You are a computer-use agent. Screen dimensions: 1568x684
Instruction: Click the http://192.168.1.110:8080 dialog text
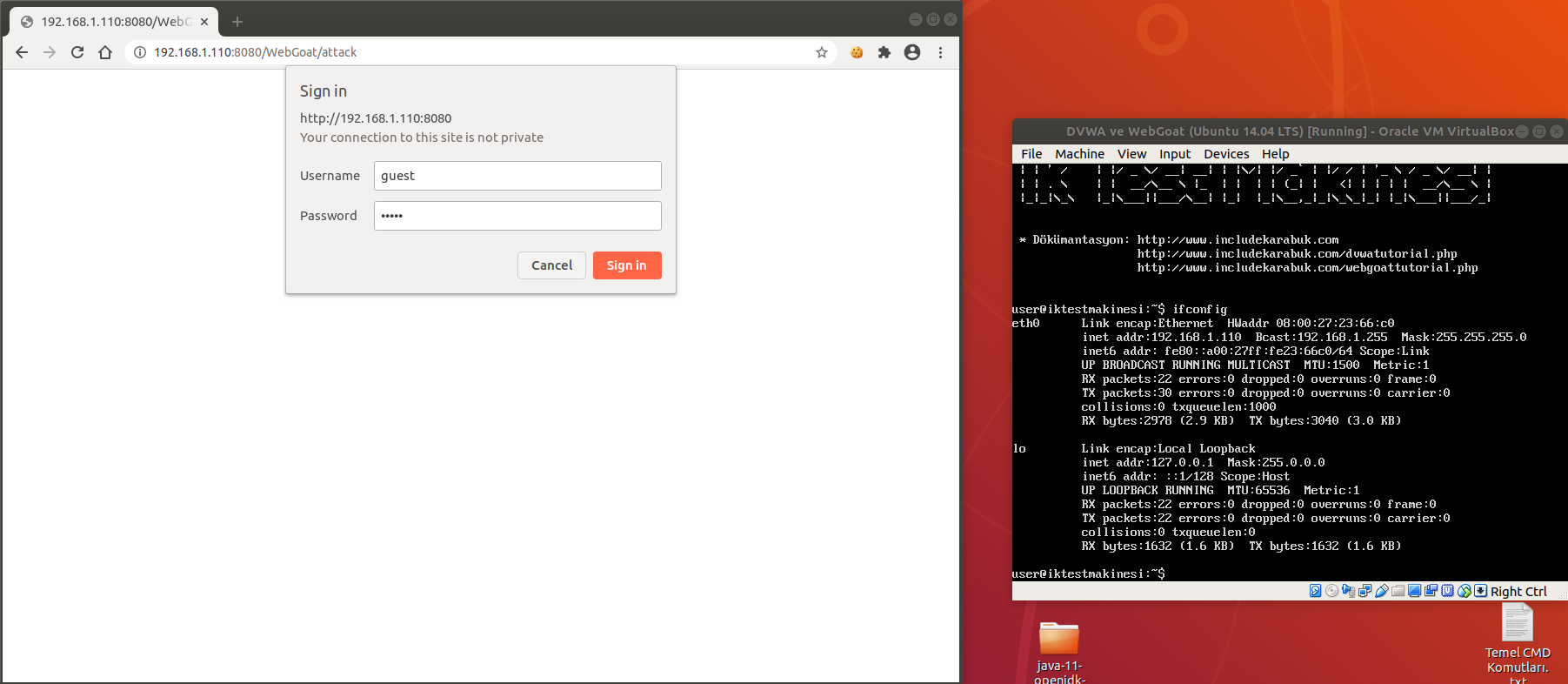[376, 118]
